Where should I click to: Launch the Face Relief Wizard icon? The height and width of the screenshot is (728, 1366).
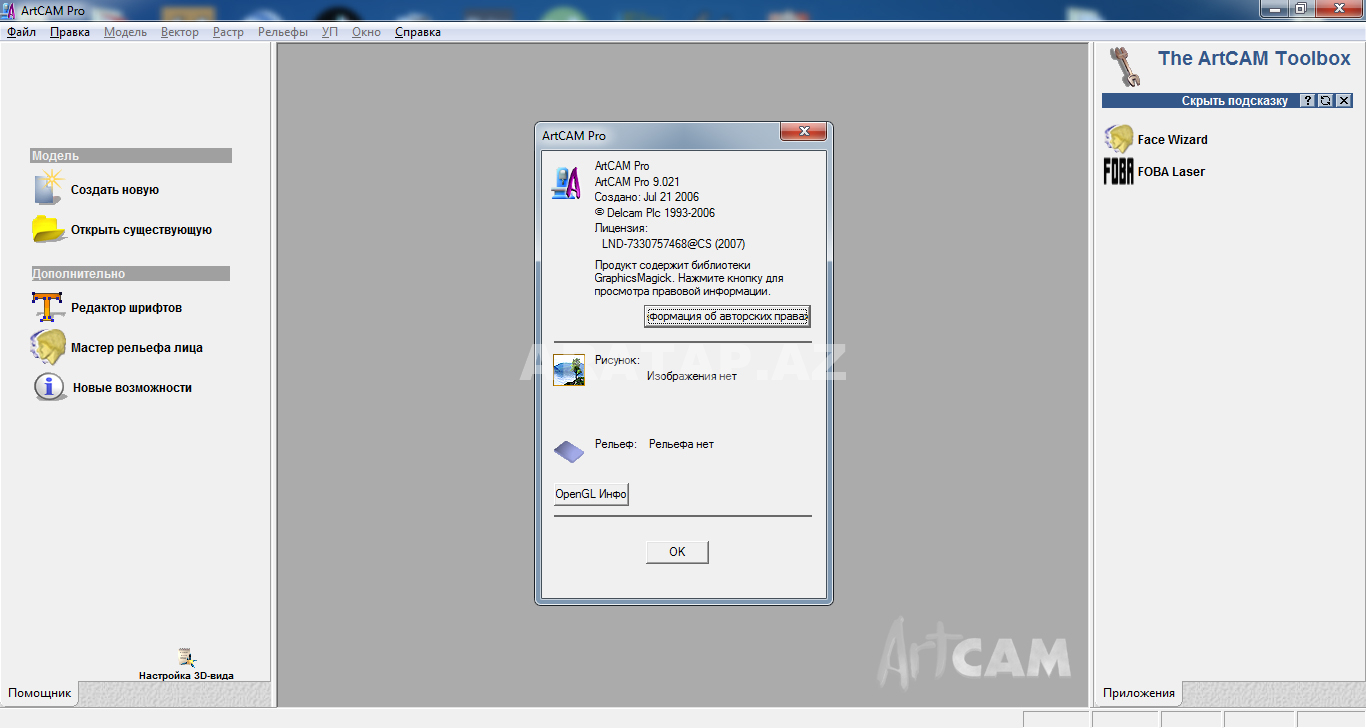point(48,347)
